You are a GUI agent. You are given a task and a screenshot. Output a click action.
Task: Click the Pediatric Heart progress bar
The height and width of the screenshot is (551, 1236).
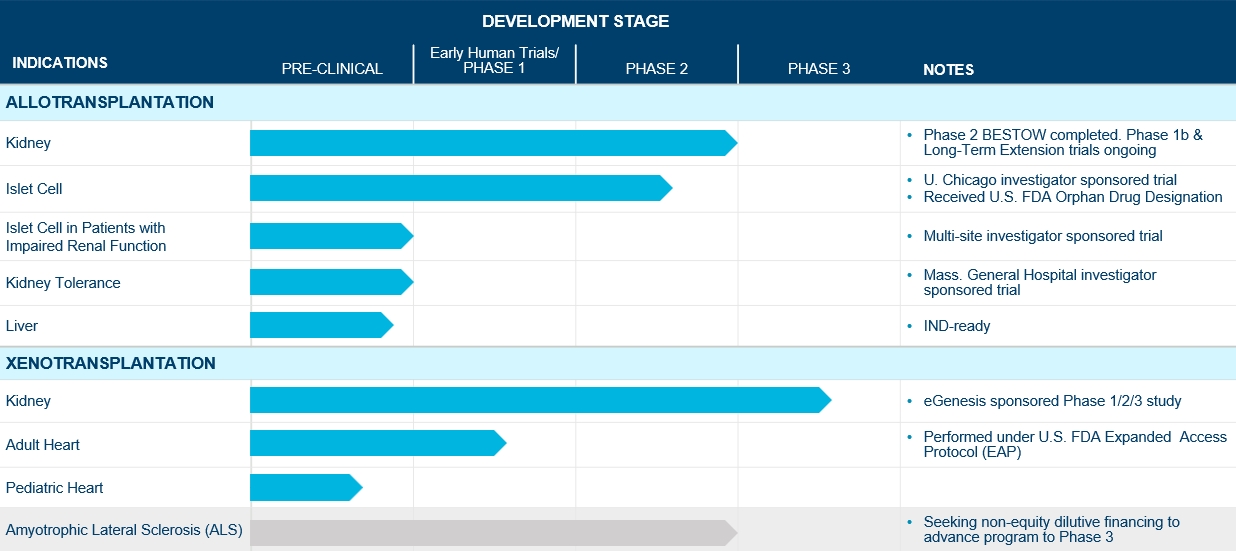[x=305, y=488]
